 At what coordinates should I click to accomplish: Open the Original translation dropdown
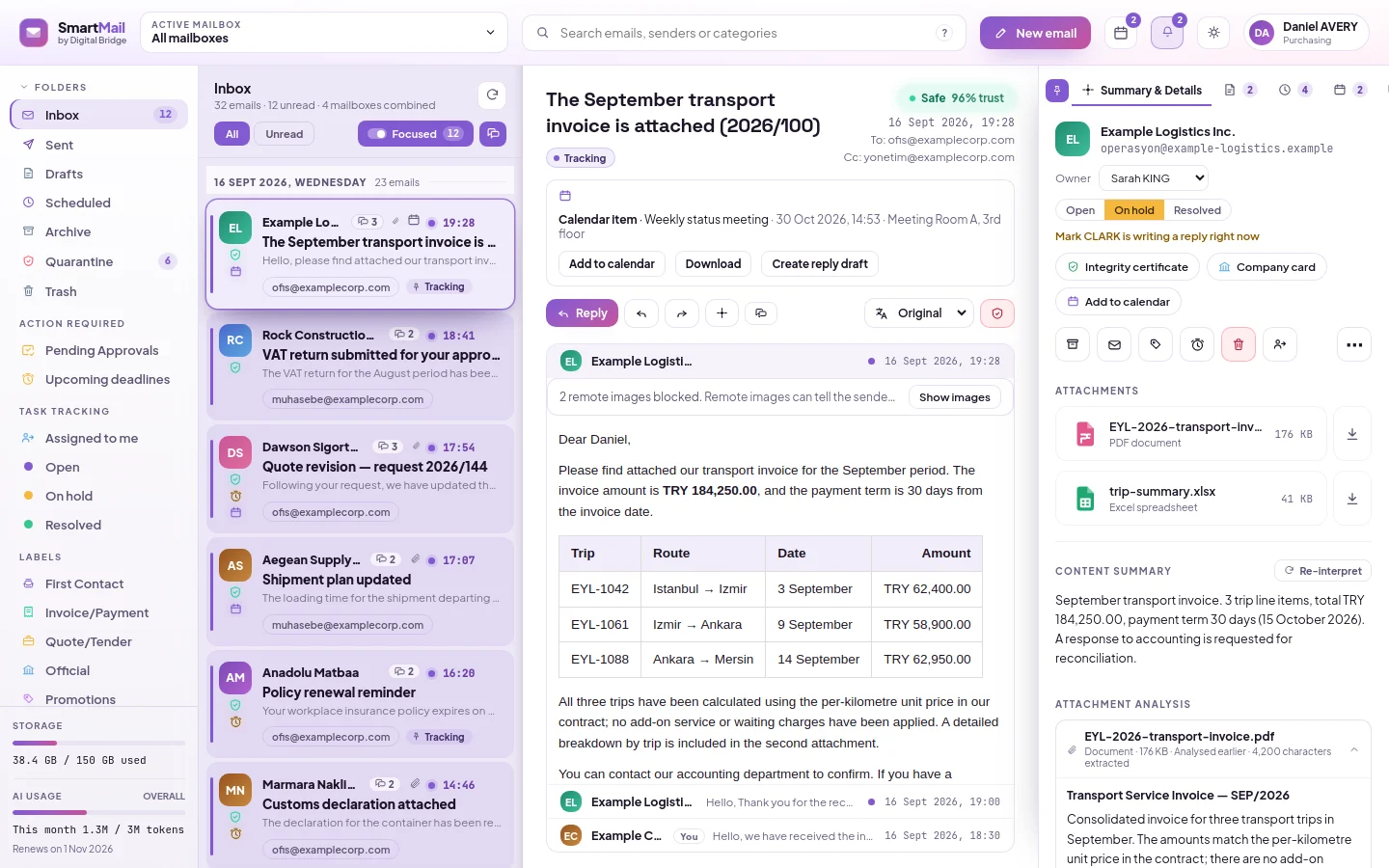coord(919,313)
